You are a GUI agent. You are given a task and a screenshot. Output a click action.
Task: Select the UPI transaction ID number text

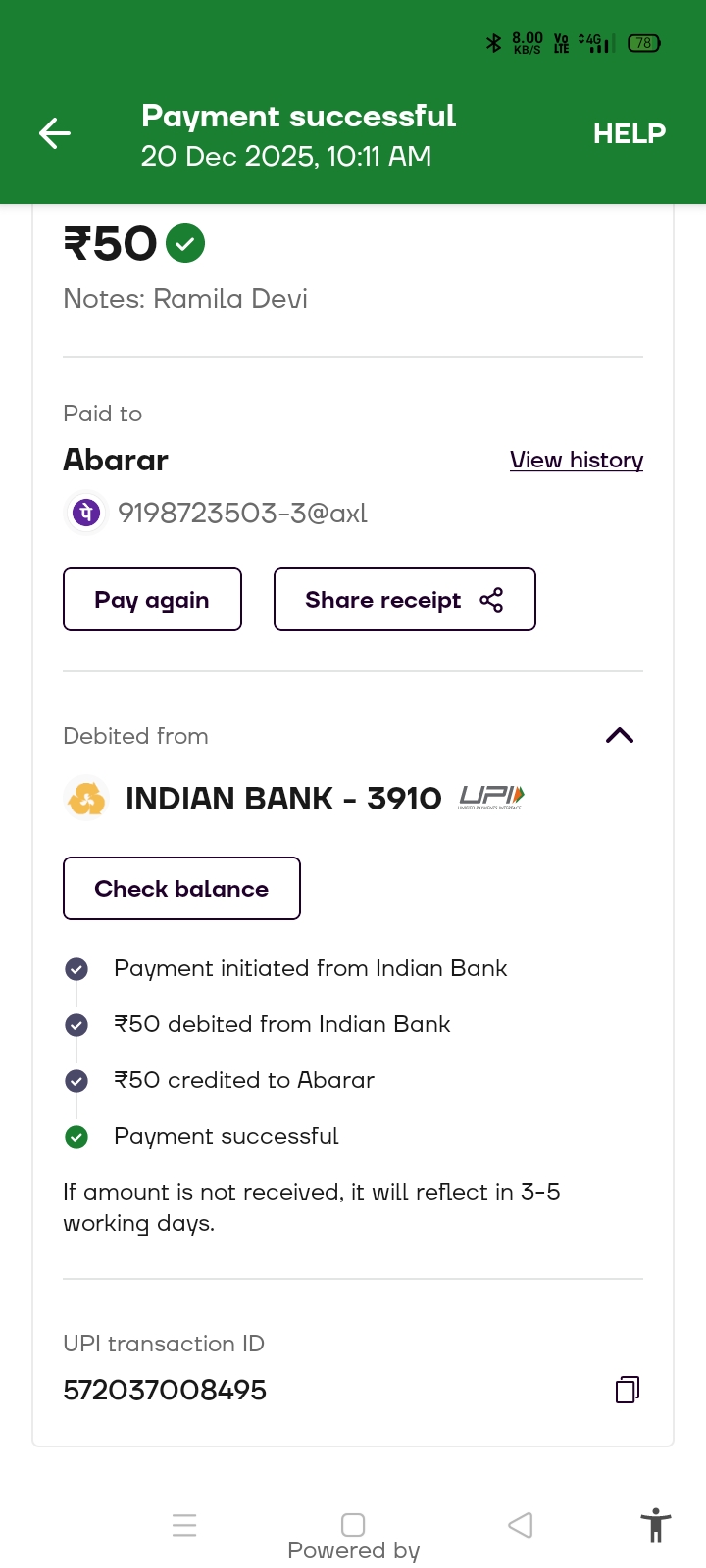(165, 1390)
